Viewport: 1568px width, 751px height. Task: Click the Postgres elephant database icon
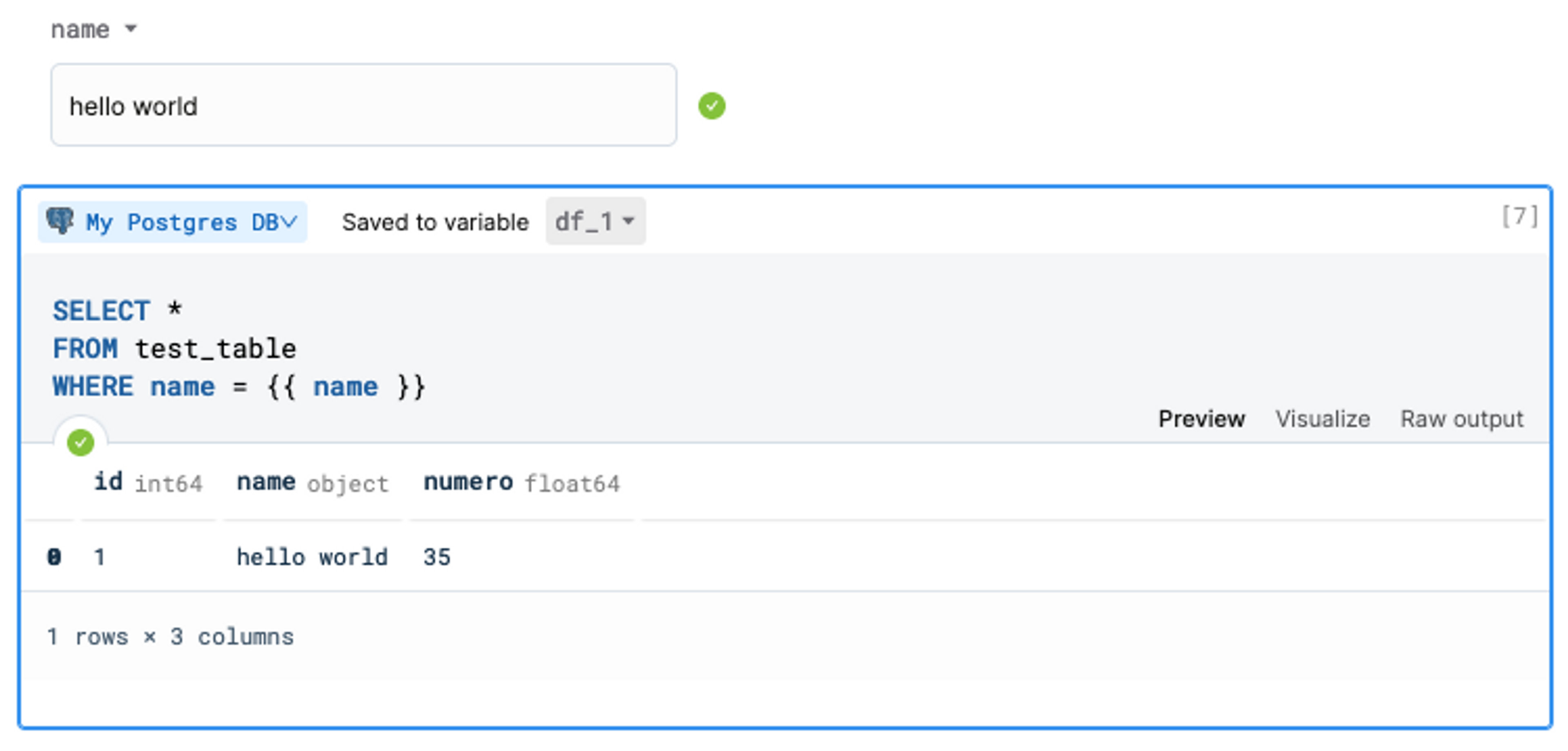60,221
